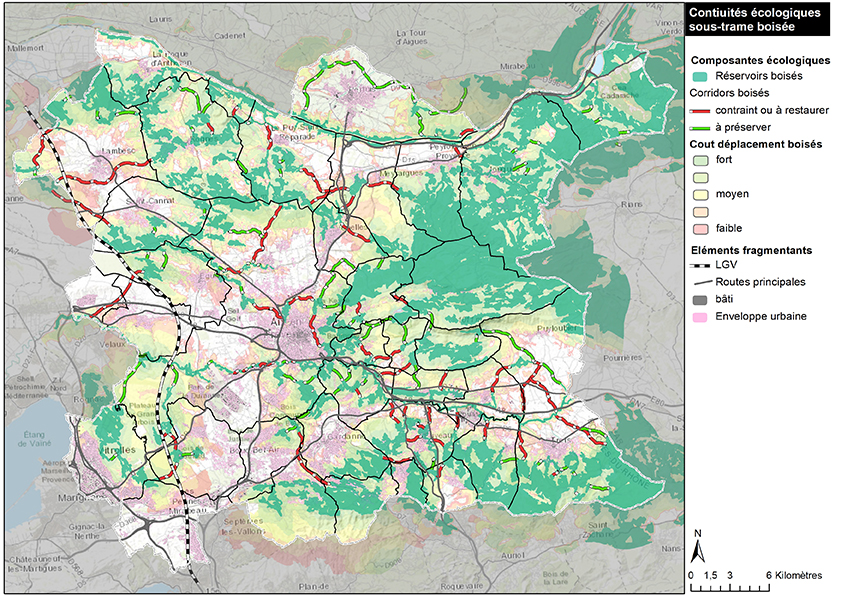Click the 'Composantes écologiques' legend heading
This screenshot has width=842, height=596.
pyautogui.click(x=760, y=60)
